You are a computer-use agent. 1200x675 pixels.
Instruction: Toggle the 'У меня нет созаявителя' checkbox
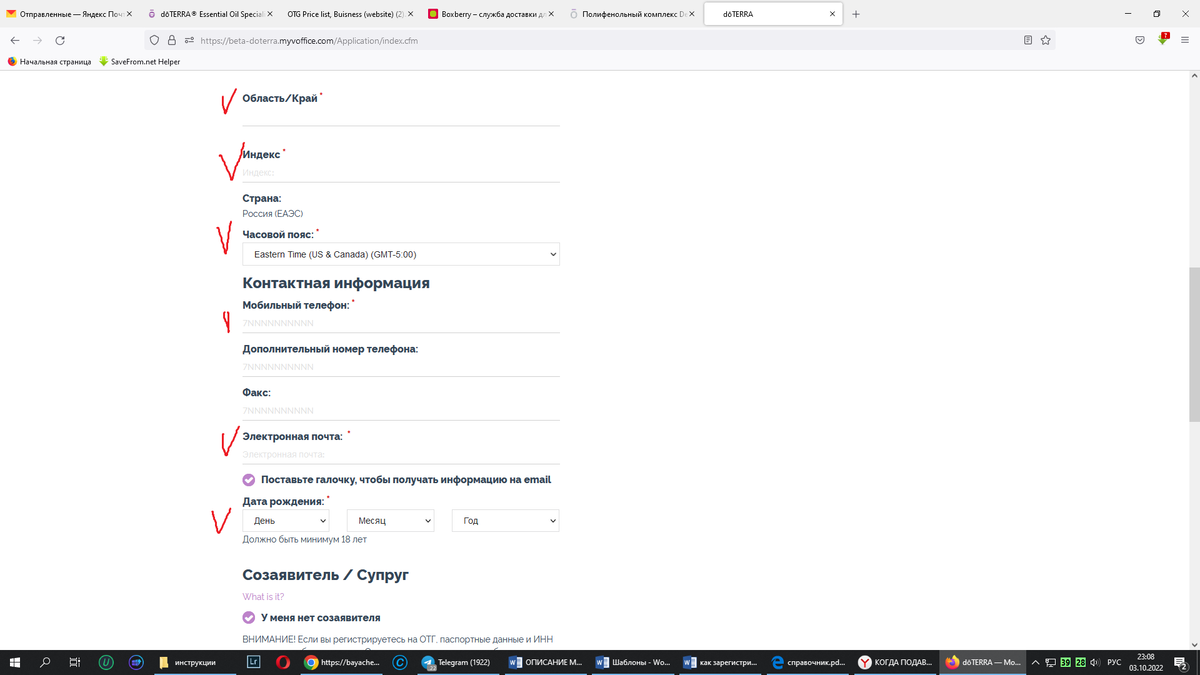tap(249, 617)
